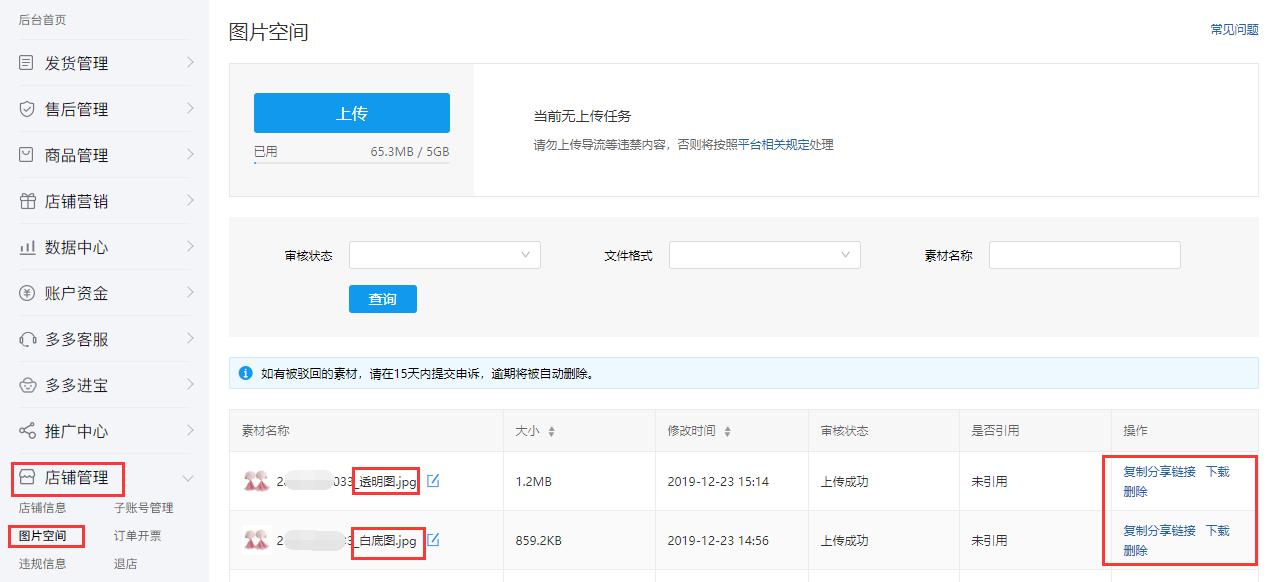Click the 账户资金 currency icon
The height and width of the screenshot is (582, 1285).
[x=25, y=292]
